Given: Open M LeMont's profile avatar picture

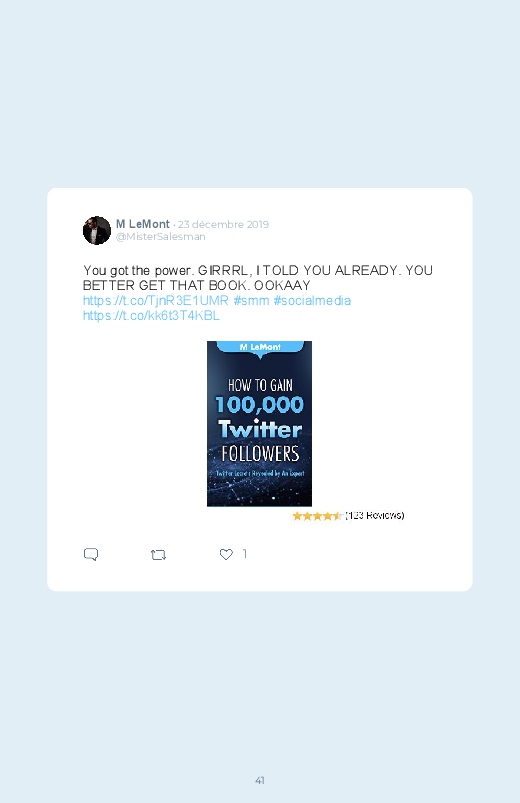Looking at the screenshot, I should 97,230.
